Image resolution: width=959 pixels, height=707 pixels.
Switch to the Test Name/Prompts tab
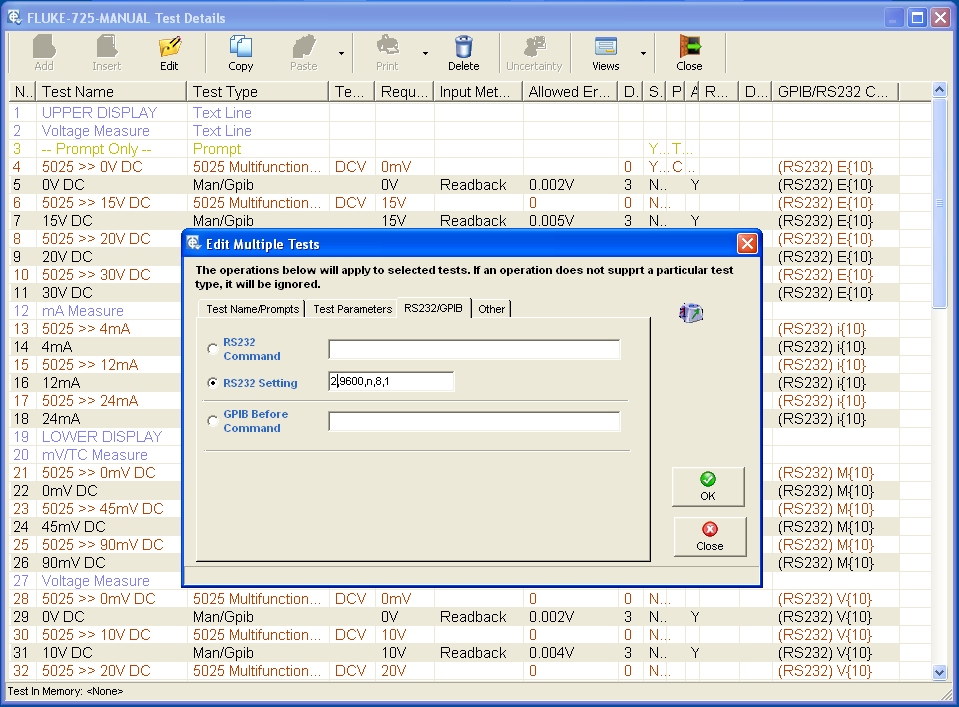click(x=252, y=309)
